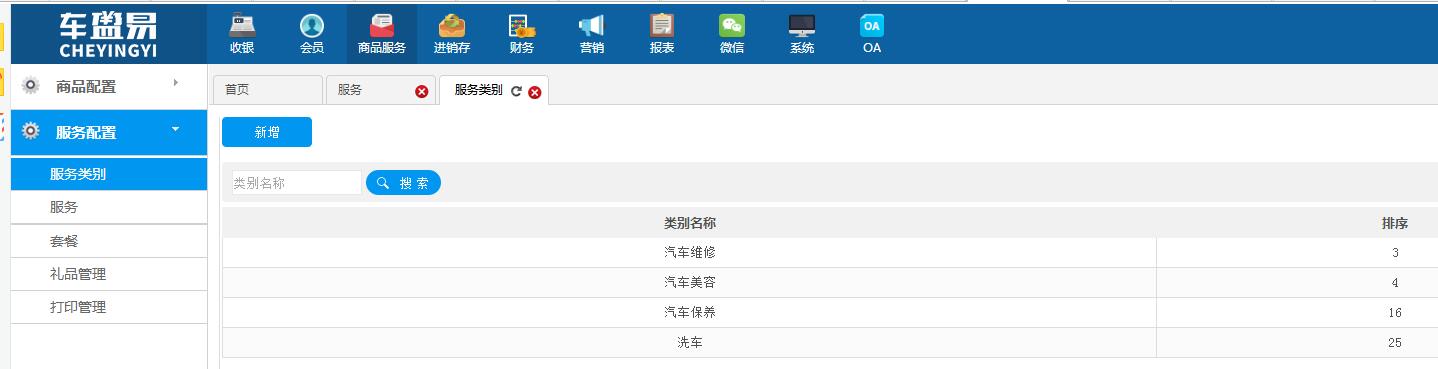Expand the 商品配置 section arrow
Screen dimensions: 1438x369
176,83
